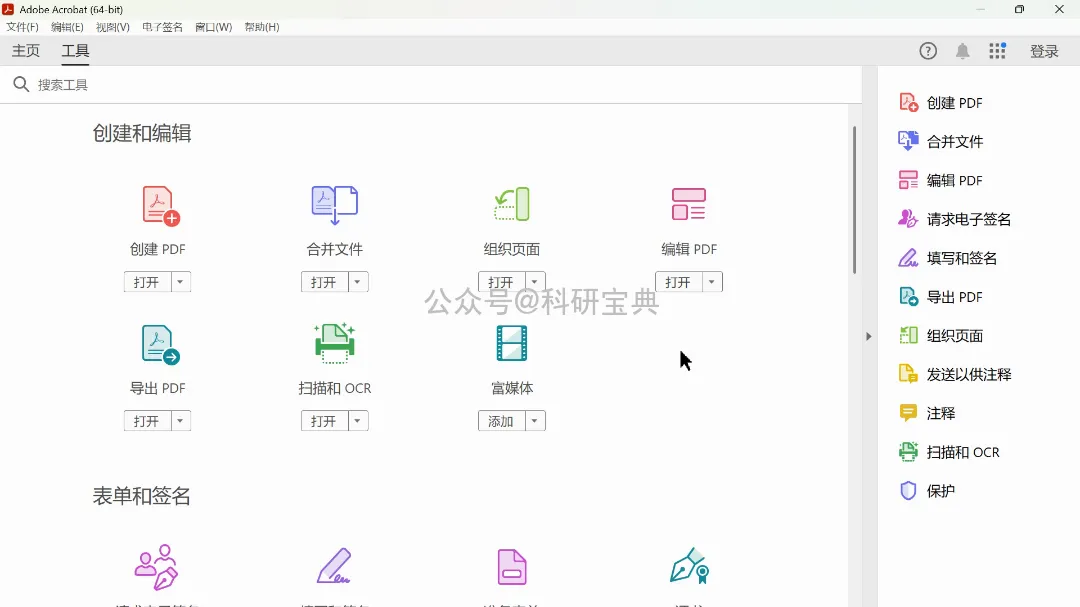Minimize the Acrobat window
Screen dimensions: 1080x607
tap(980, 9)
